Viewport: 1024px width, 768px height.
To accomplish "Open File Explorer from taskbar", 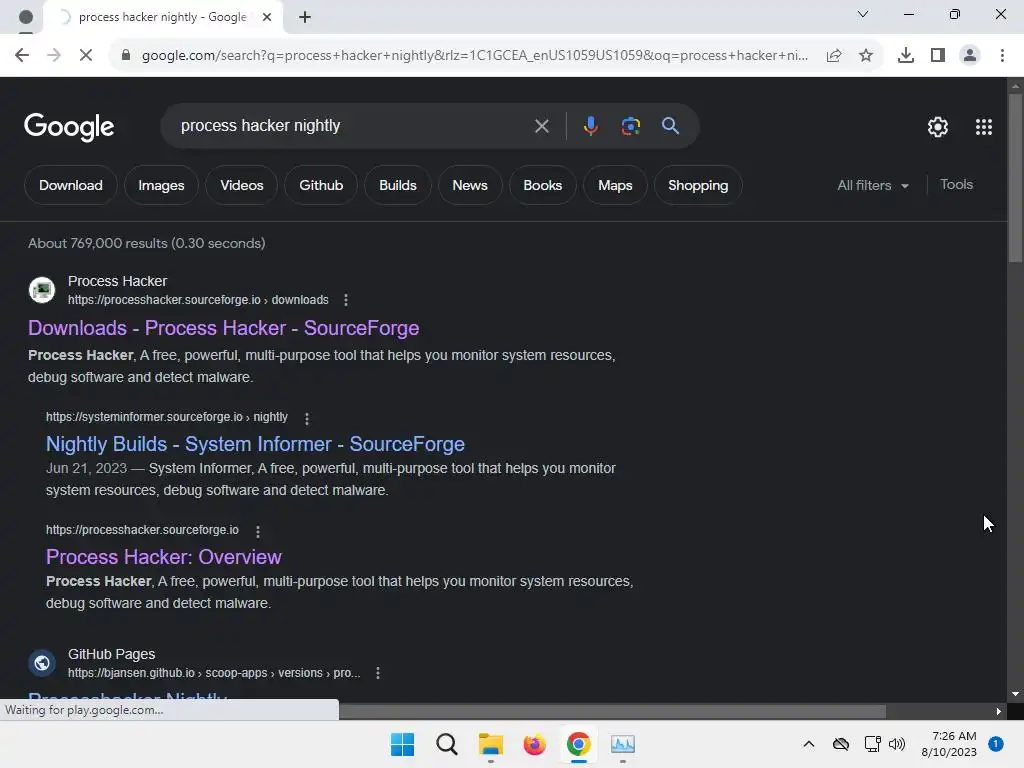I will click(x=490, y=744).
